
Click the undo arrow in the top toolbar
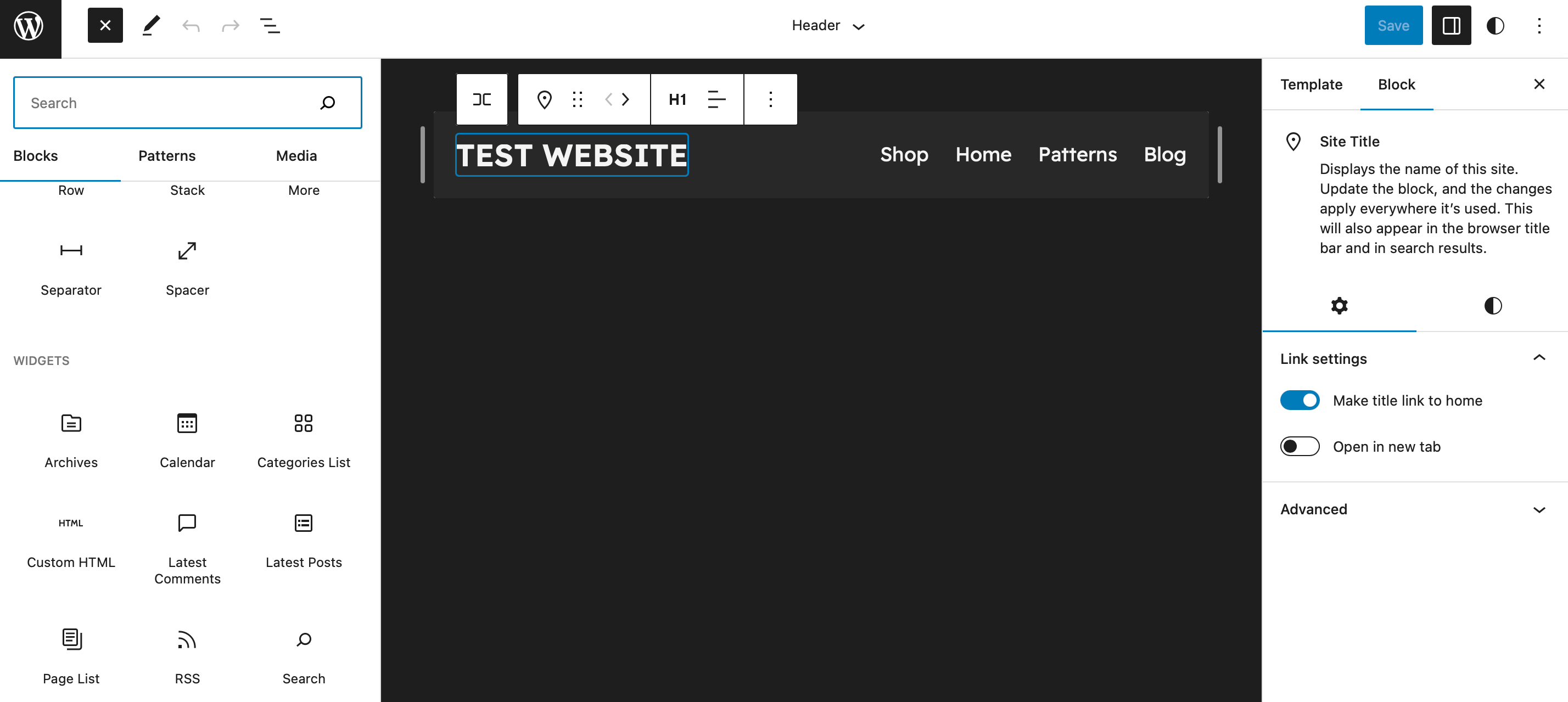pos(190,26)
